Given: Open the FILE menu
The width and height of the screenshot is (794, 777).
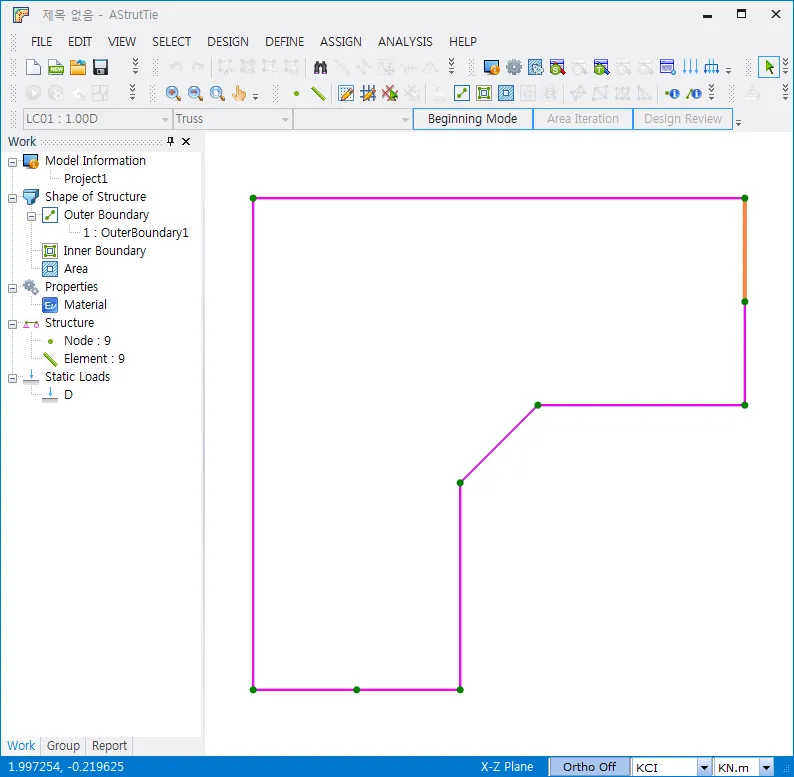Looking at the screenshot, I should (x=42, y=42).
